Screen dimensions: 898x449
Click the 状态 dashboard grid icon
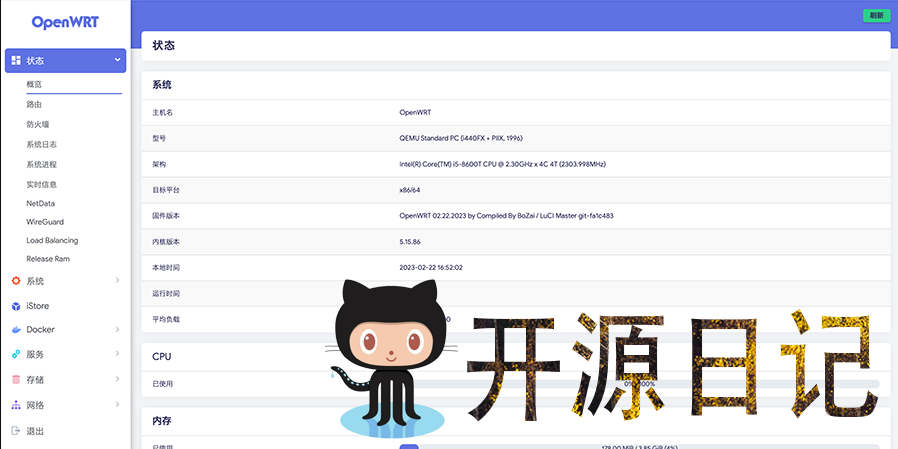16,60
